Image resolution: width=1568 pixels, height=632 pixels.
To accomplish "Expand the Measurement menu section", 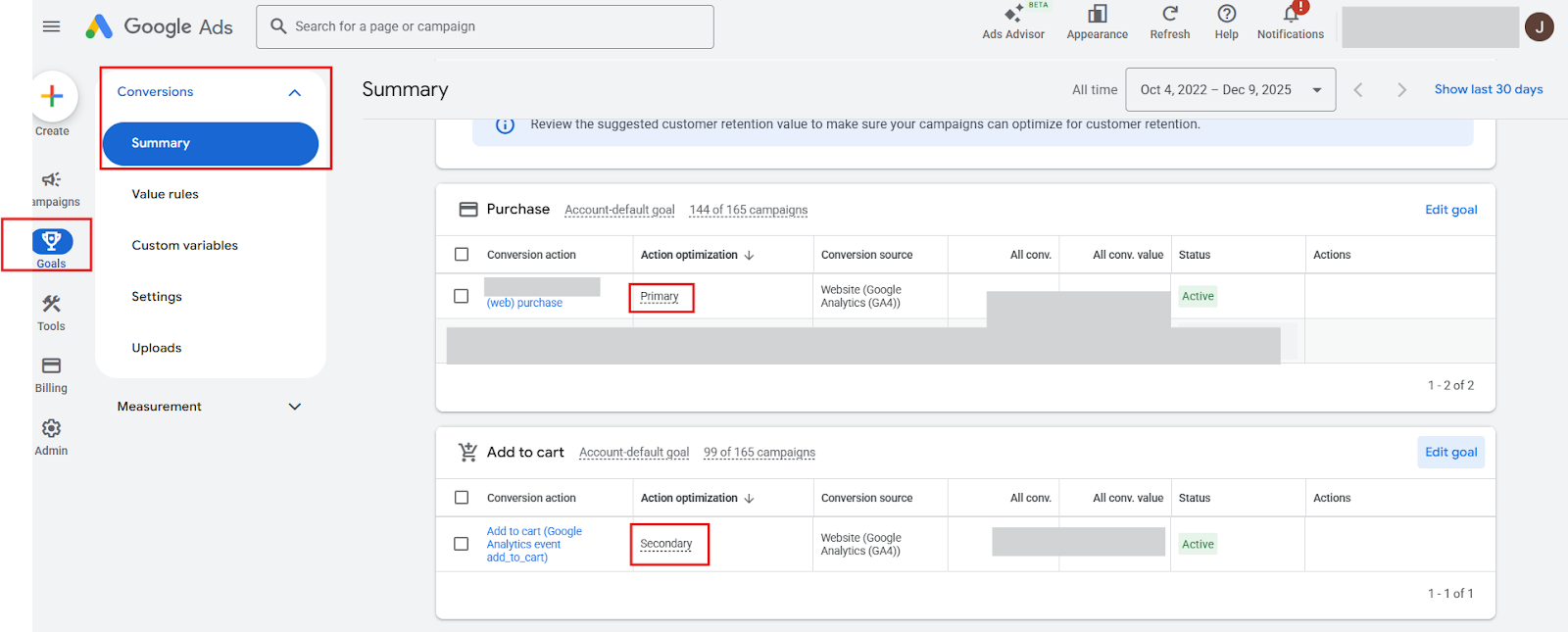I will pyautogui.click(x=294, y=407).
